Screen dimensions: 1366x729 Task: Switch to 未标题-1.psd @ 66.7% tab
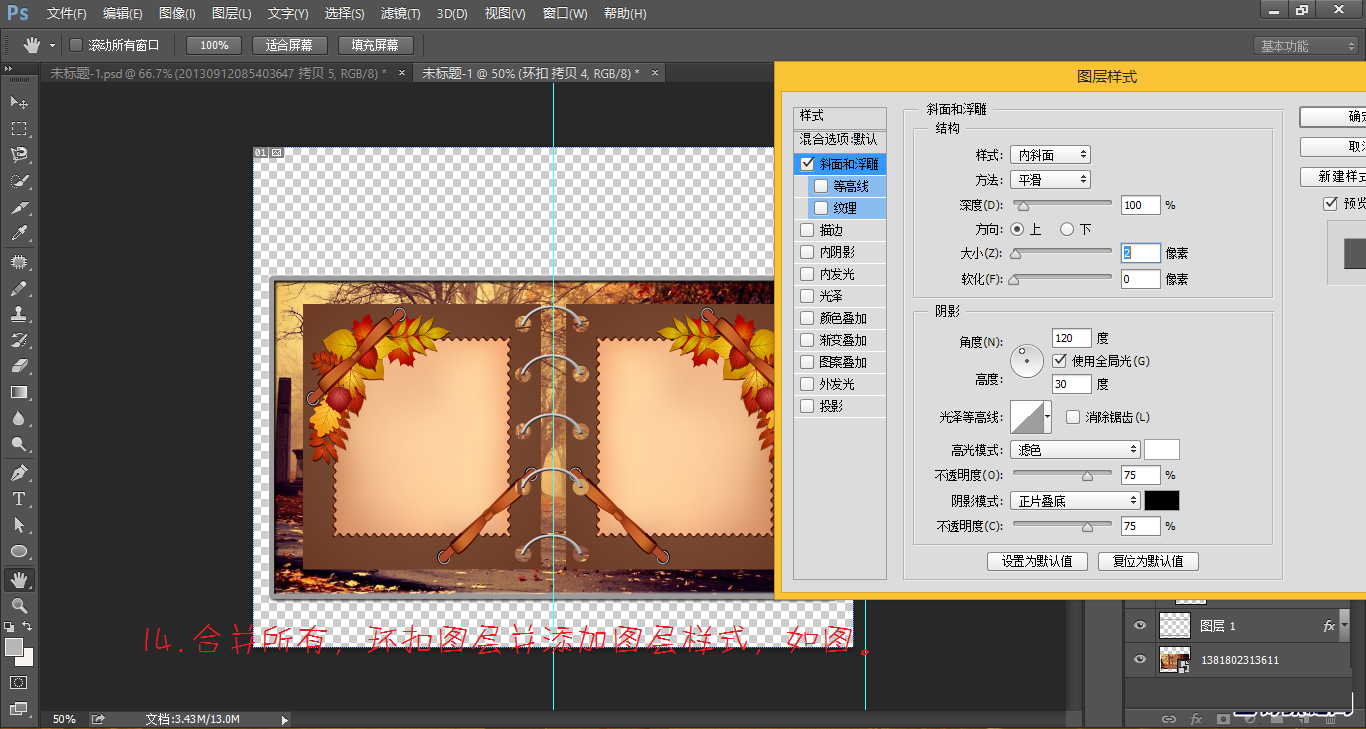point(218,73)
